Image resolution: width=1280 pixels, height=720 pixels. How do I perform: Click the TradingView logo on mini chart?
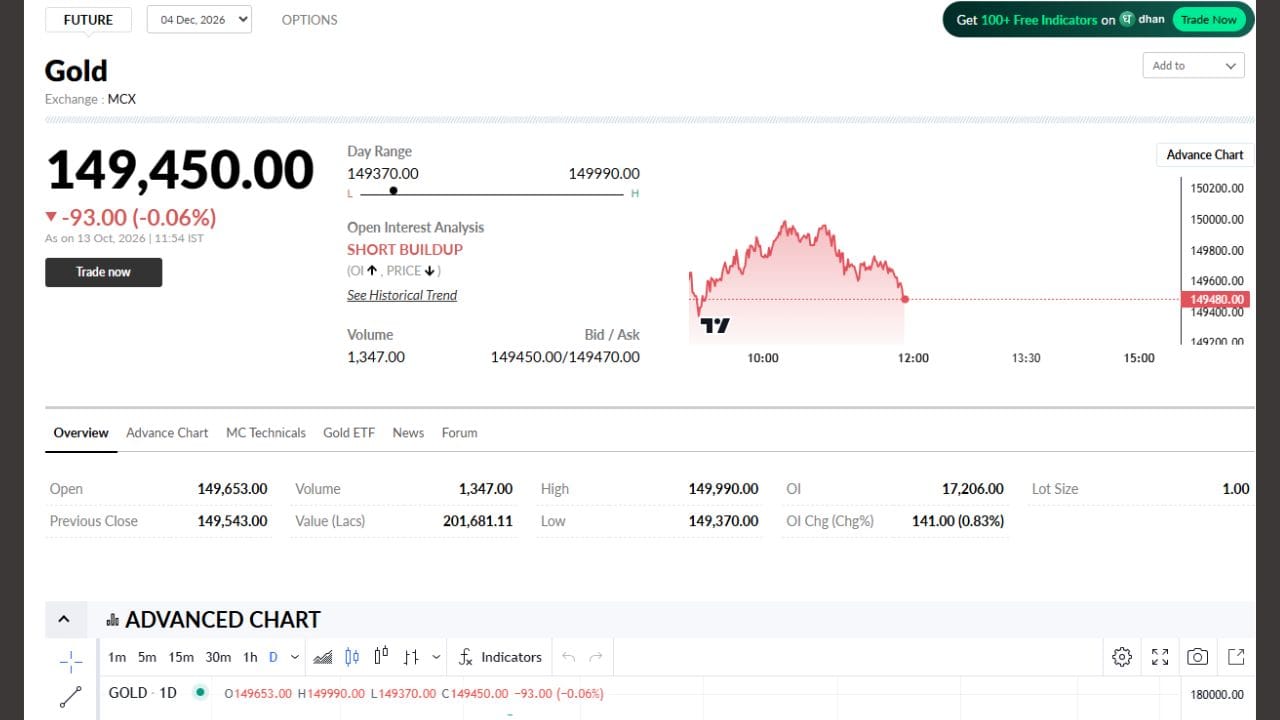pyautogui.click(x=715, y=325)
